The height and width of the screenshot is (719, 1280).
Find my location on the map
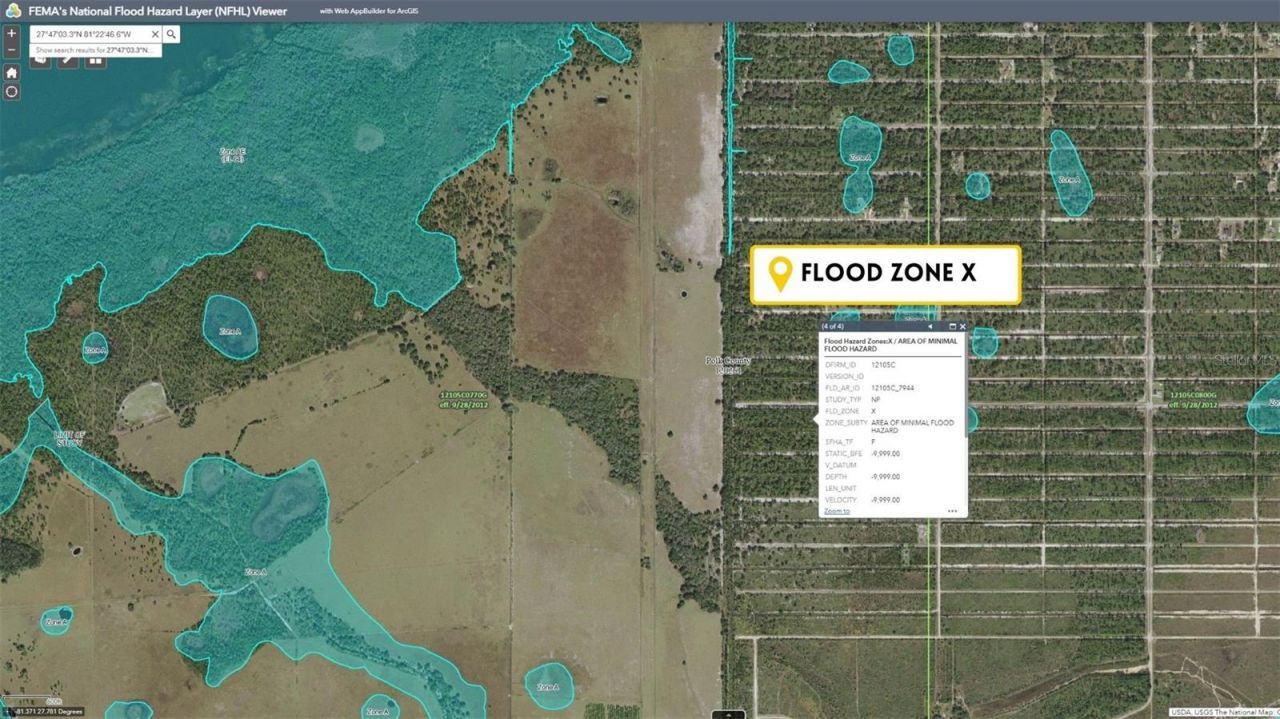(x=11, y=92)
